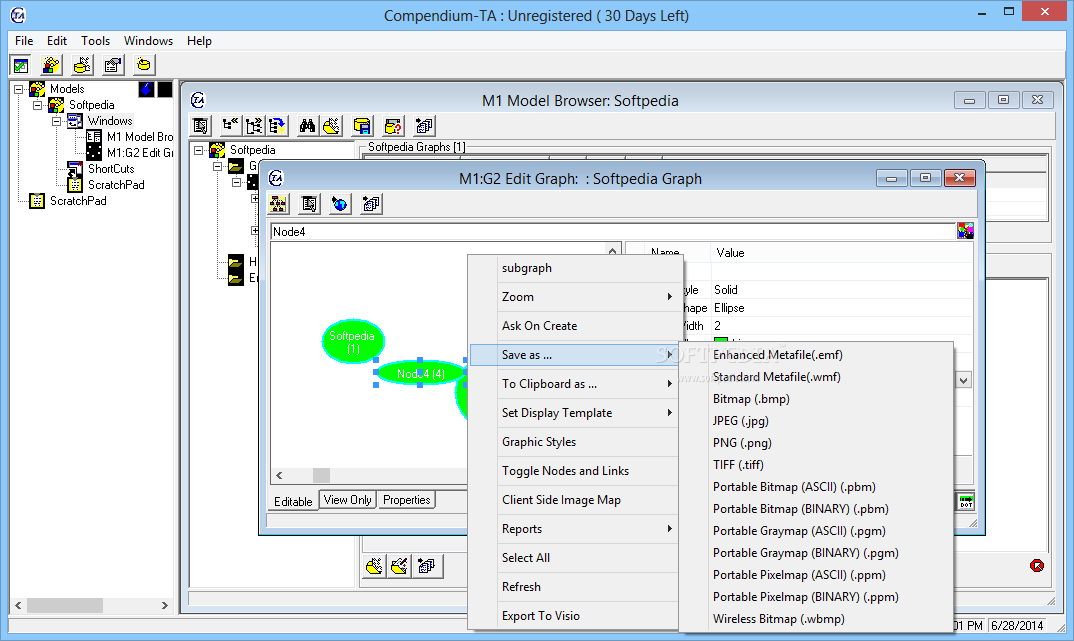Click the black color swatch beside Models
Viewport: 1074px width, 641px height.
[165, 89]
